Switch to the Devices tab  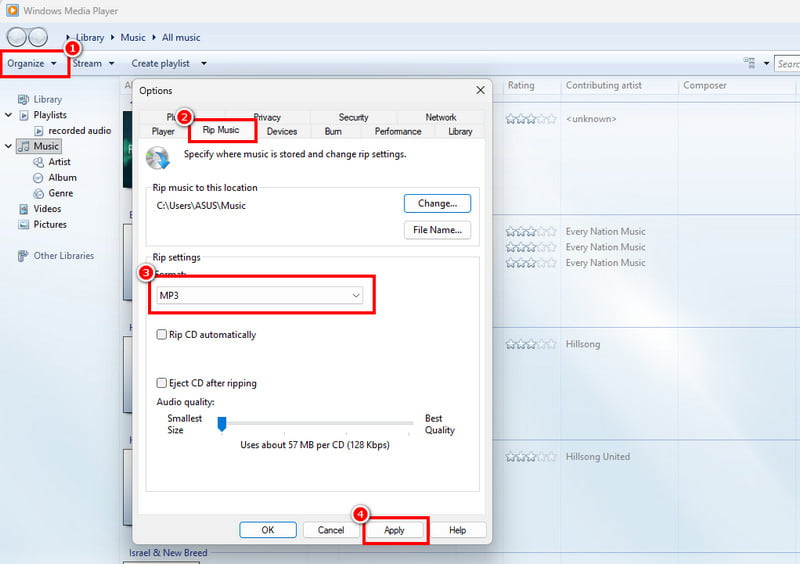click(282, 132)
